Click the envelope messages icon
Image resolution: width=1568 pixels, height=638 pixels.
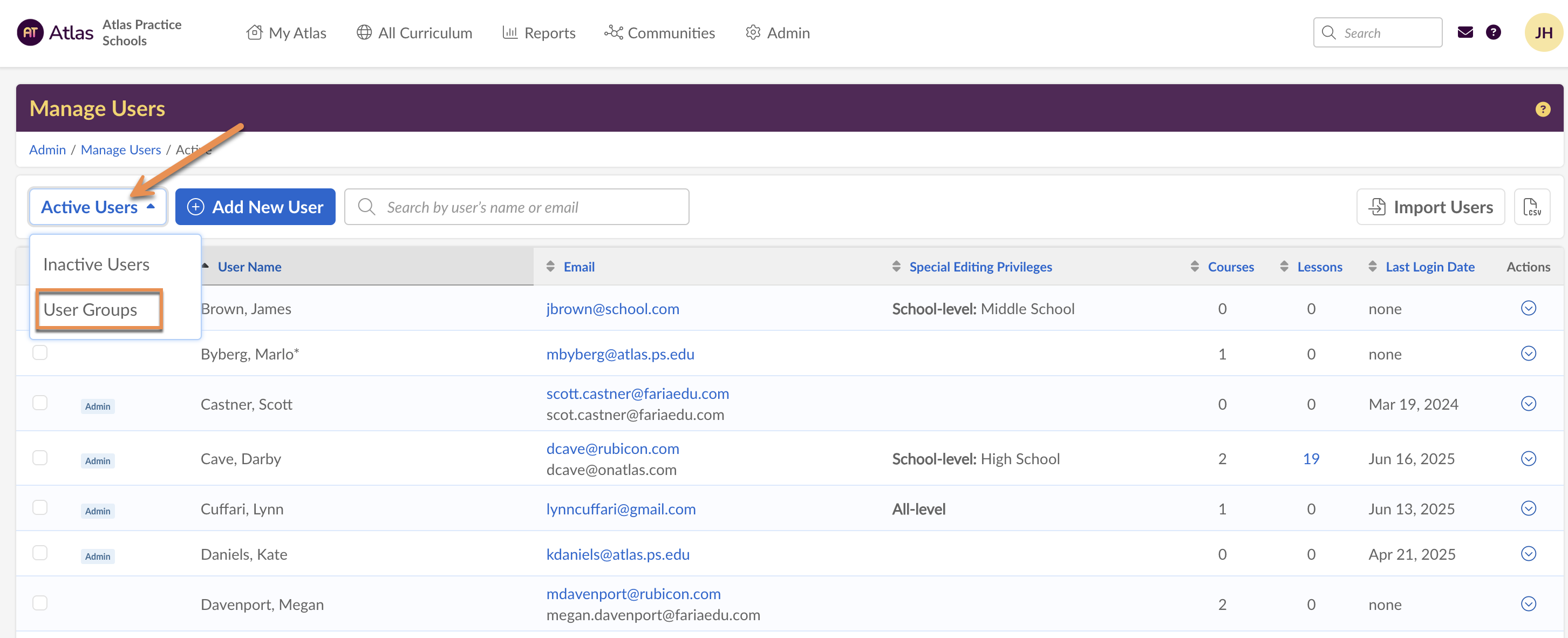coord(1464,32)
